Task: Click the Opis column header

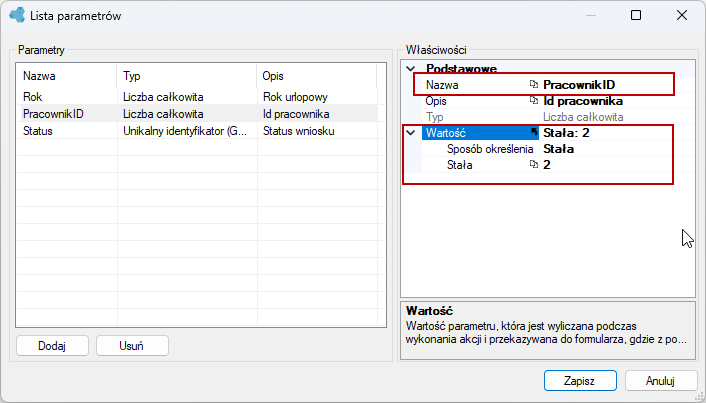Action: [317, 76]
